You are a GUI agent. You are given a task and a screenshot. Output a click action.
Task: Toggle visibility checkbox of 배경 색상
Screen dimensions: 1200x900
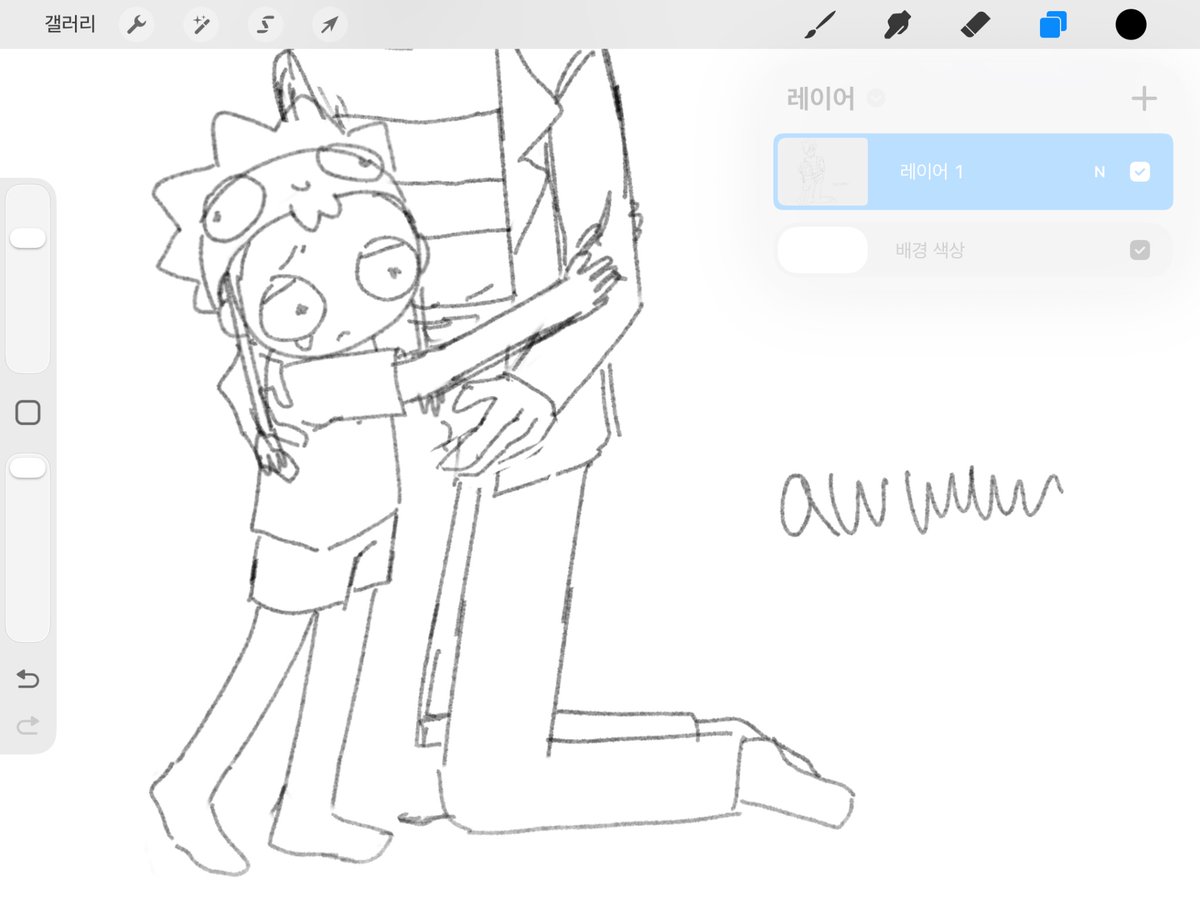[1140, 250]
